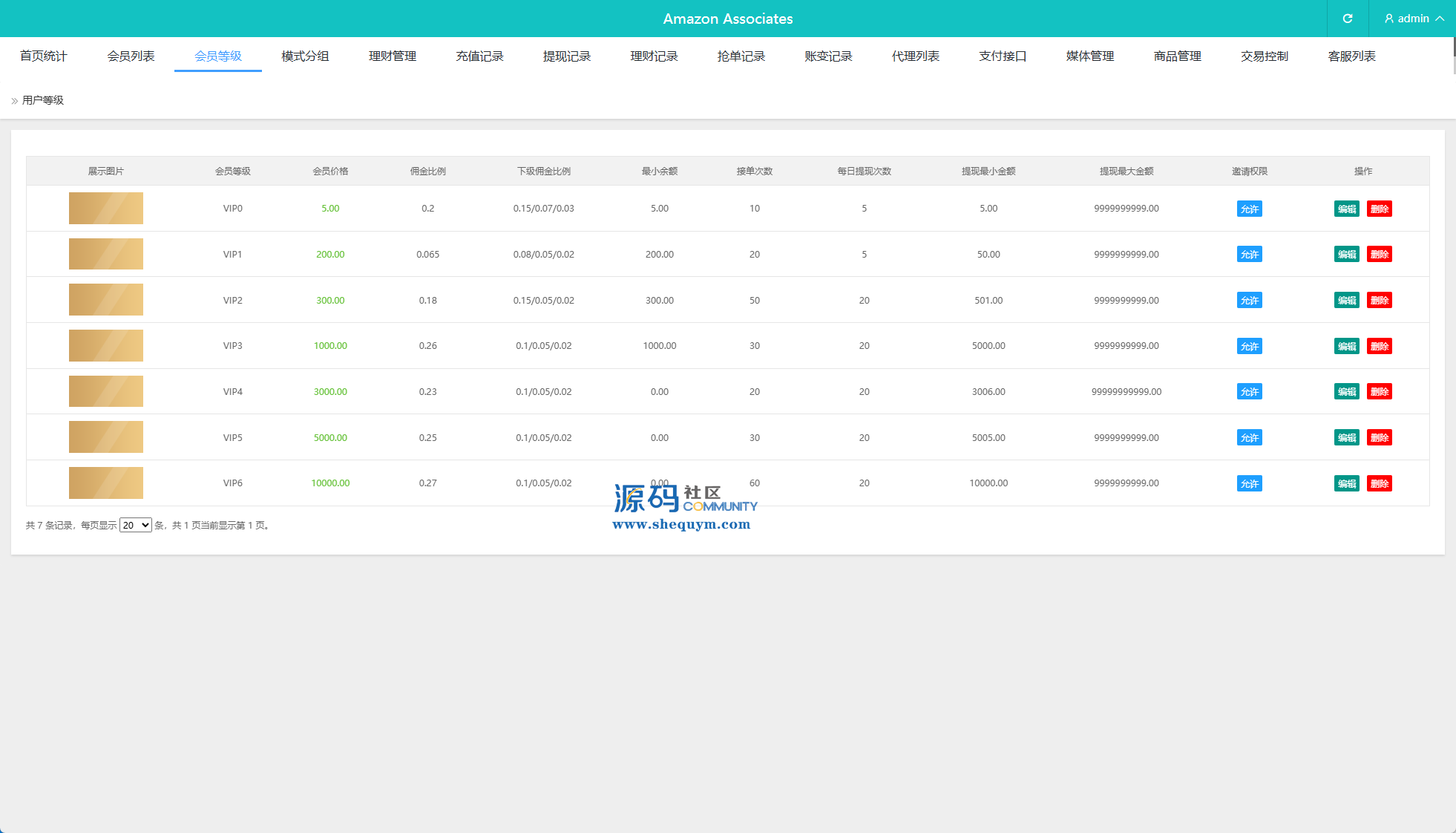The width and height of the screenshot is (1456, 833).
Task: Click the refresh icon in header
Action: [x=1348, y=19]
